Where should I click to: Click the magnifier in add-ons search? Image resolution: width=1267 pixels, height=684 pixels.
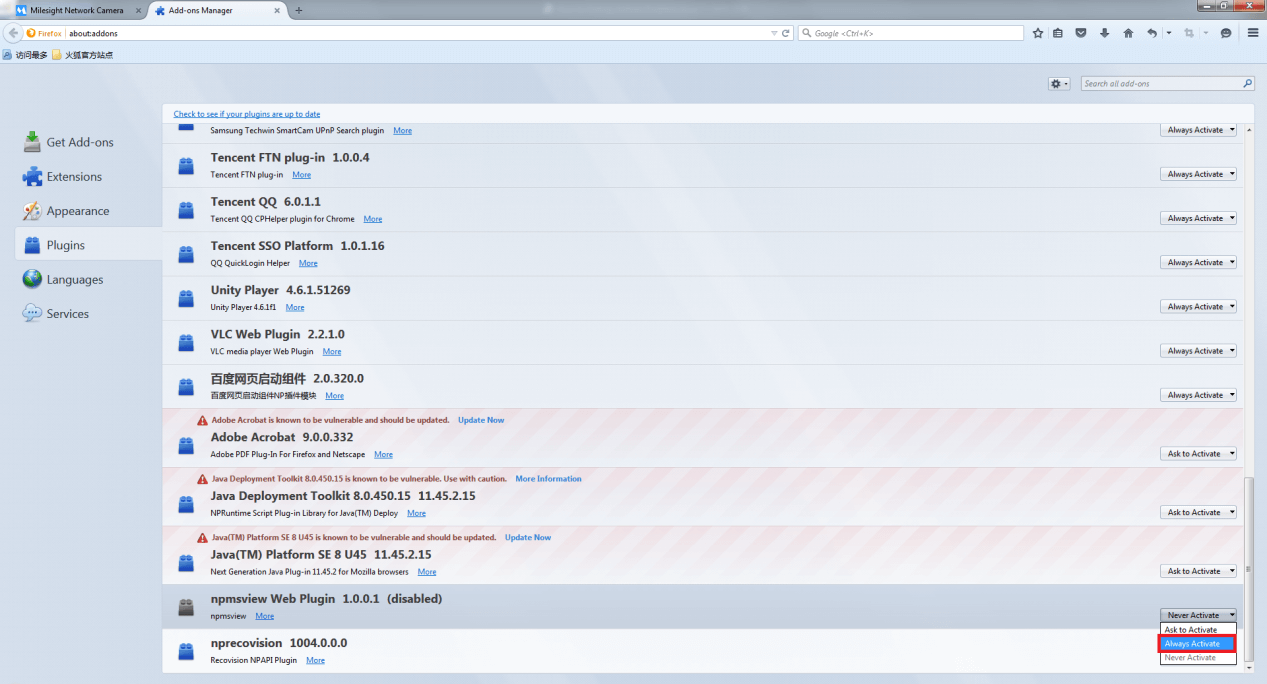pos(1247,84)
